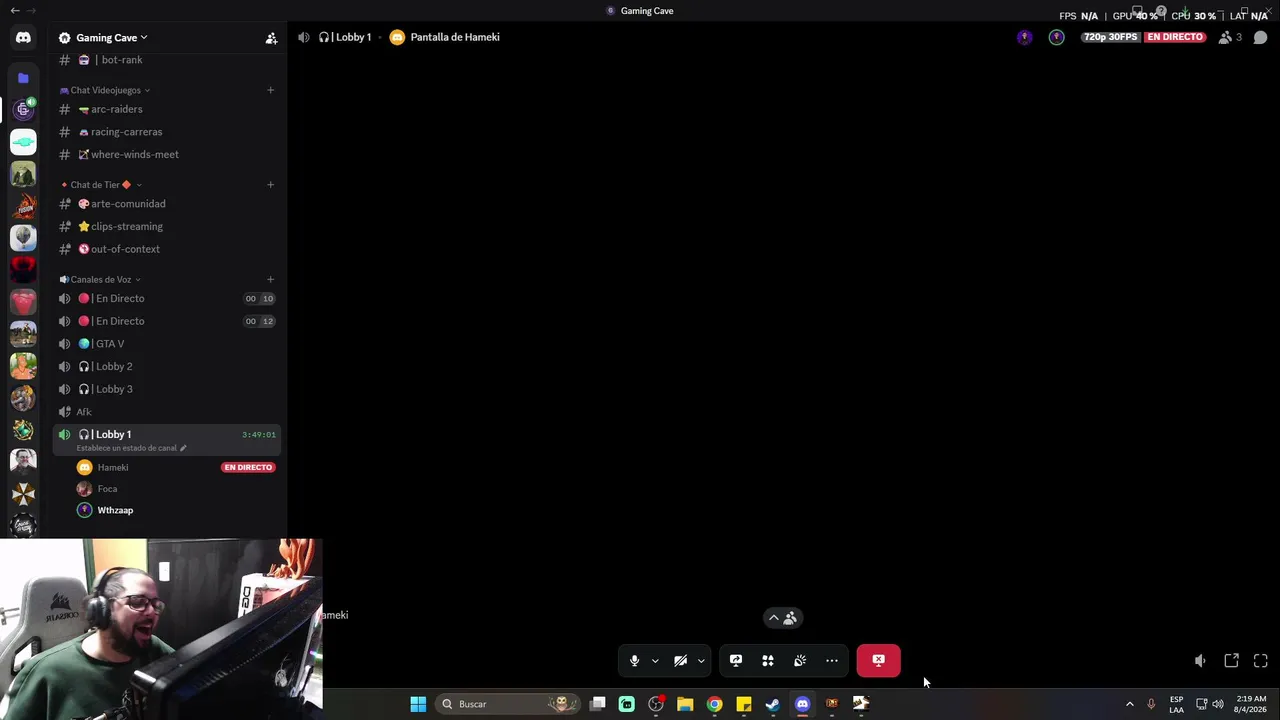
Task: Collapse the Chat Videojuegos category
Action: [x=105, y=90]
